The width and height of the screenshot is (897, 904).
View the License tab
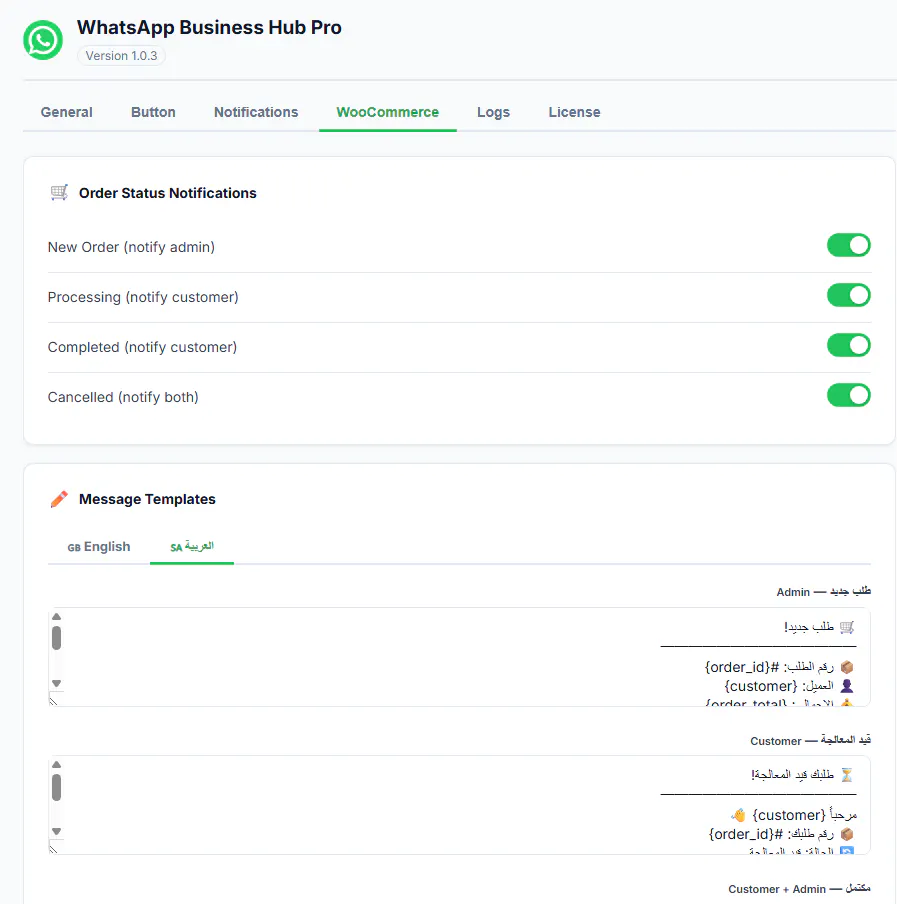click(574, 112)
